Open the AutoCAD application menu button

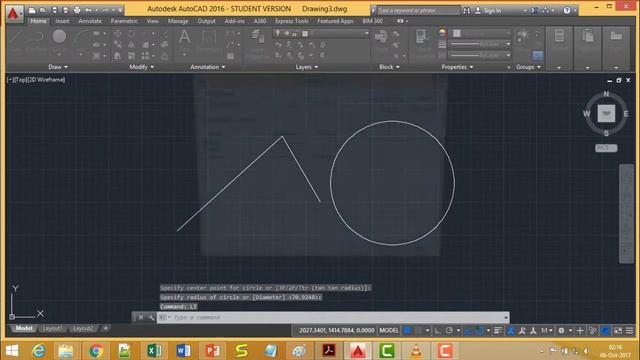coord(14,14)
